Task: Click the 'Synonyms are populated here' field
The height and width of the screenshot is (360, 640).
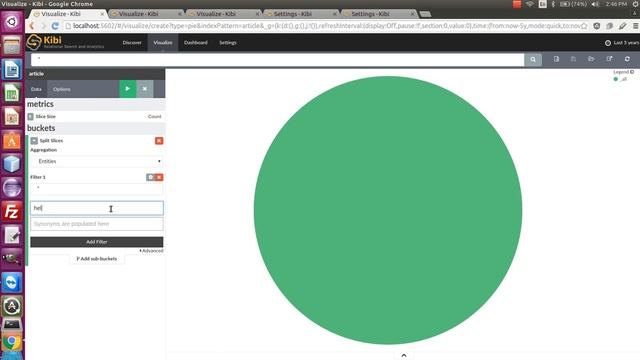Action: click(x=97, y=224)
